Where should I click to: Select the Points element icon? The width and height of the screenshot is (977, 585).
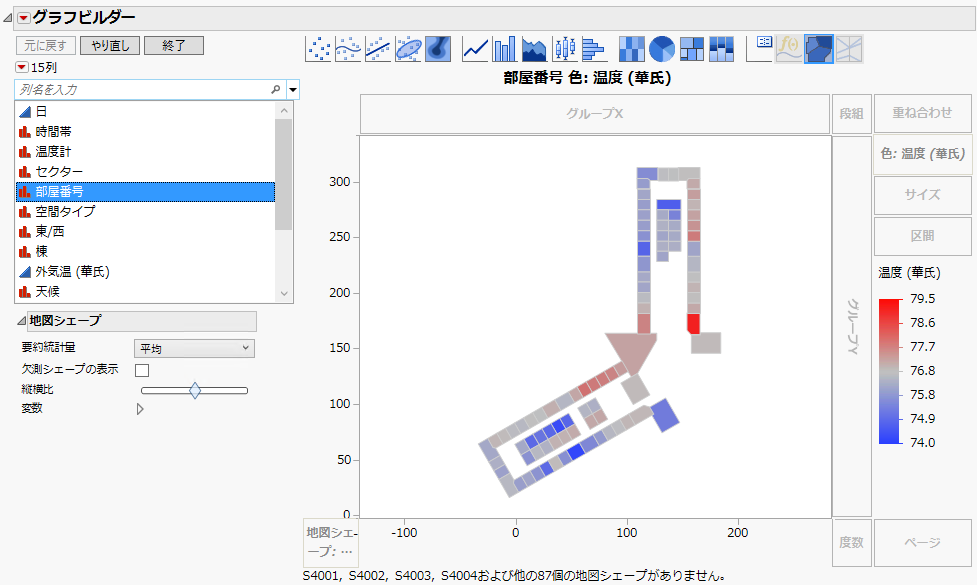[318, 49]
